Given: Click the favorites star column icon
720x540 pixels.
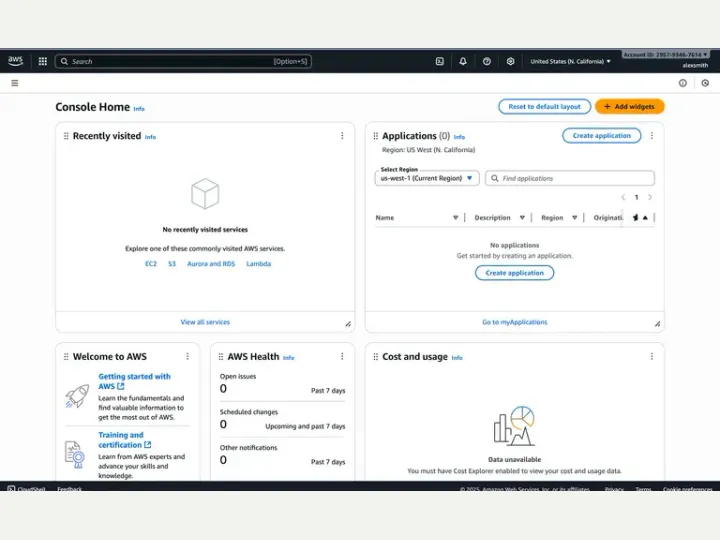Looking at the screenshot, I should click(635, 218).
